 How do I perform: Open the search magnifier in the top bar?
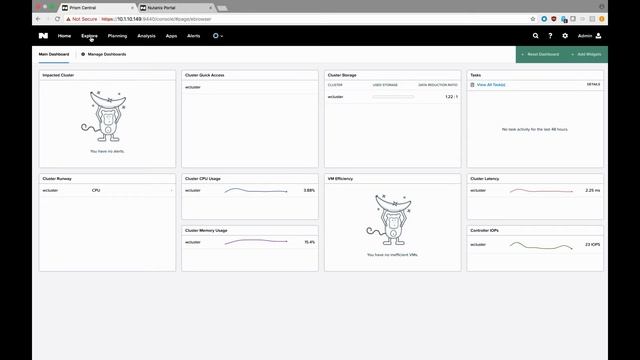[x=536, y=36]
